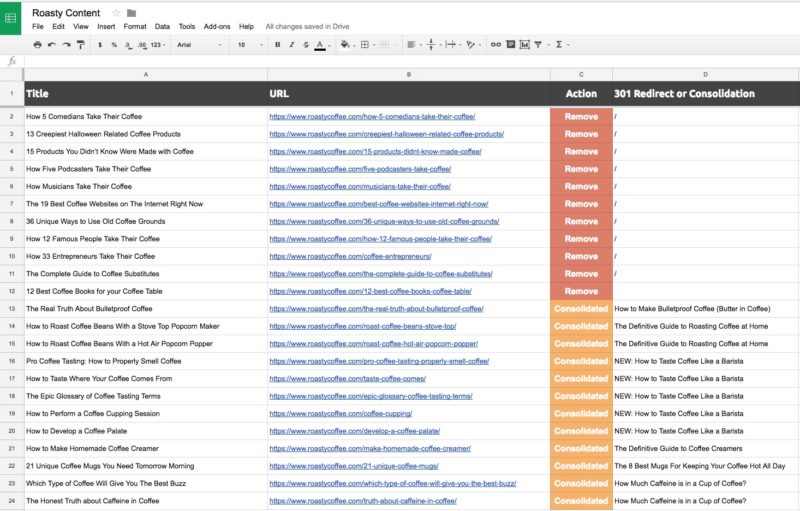
Task: Open the View menu
Action: pos(81,27)
